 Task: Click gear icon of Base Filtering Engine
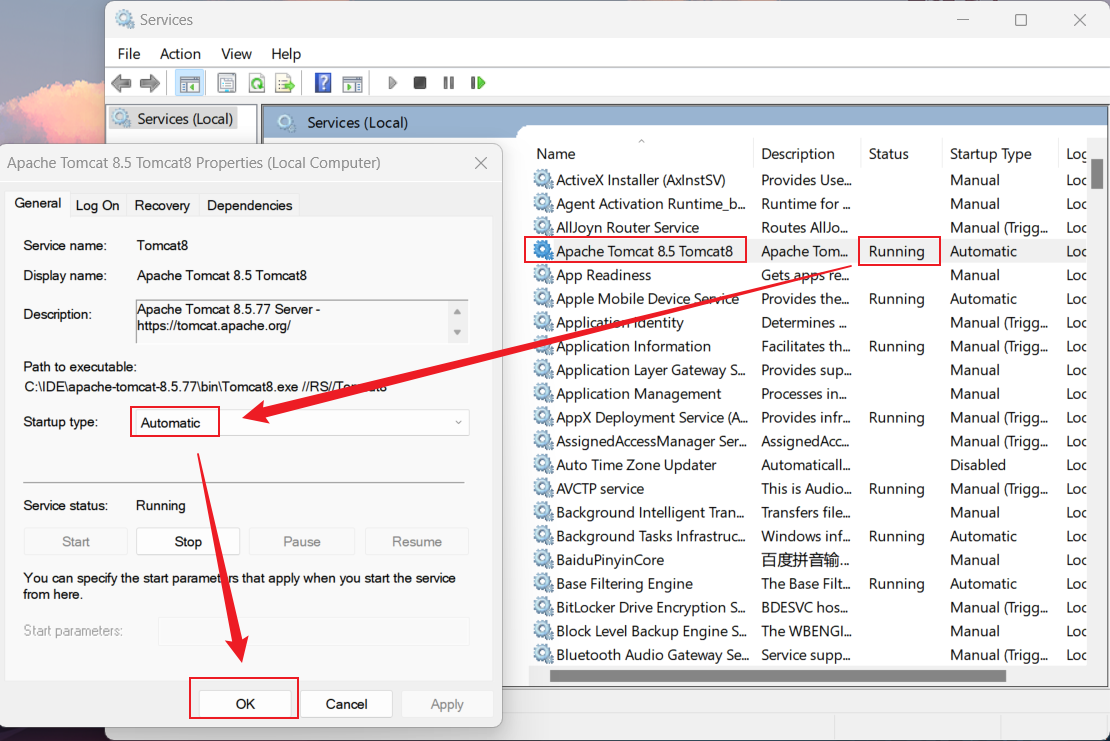[543, 583]
